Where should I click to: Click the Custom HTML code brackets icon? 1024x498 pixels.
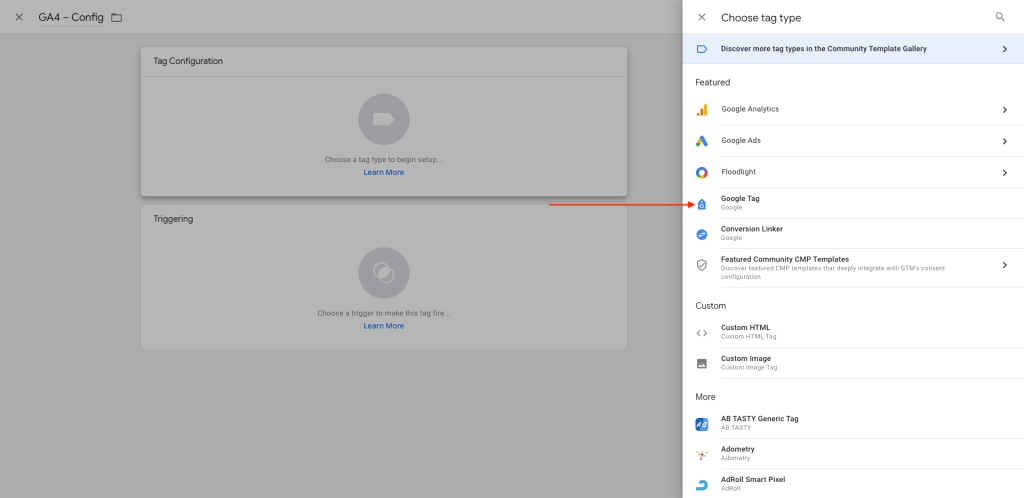coord(702,333)
